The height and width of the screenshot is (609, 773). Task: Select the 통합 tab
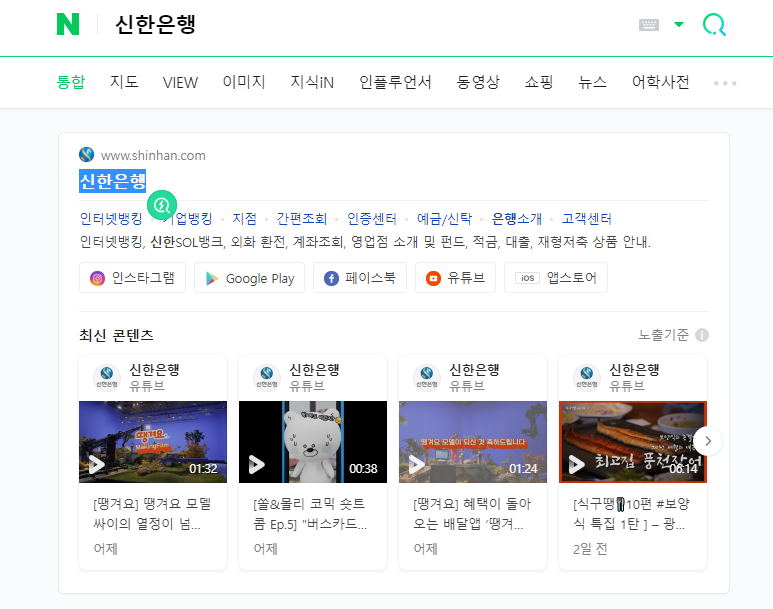(x=71, y=82)
